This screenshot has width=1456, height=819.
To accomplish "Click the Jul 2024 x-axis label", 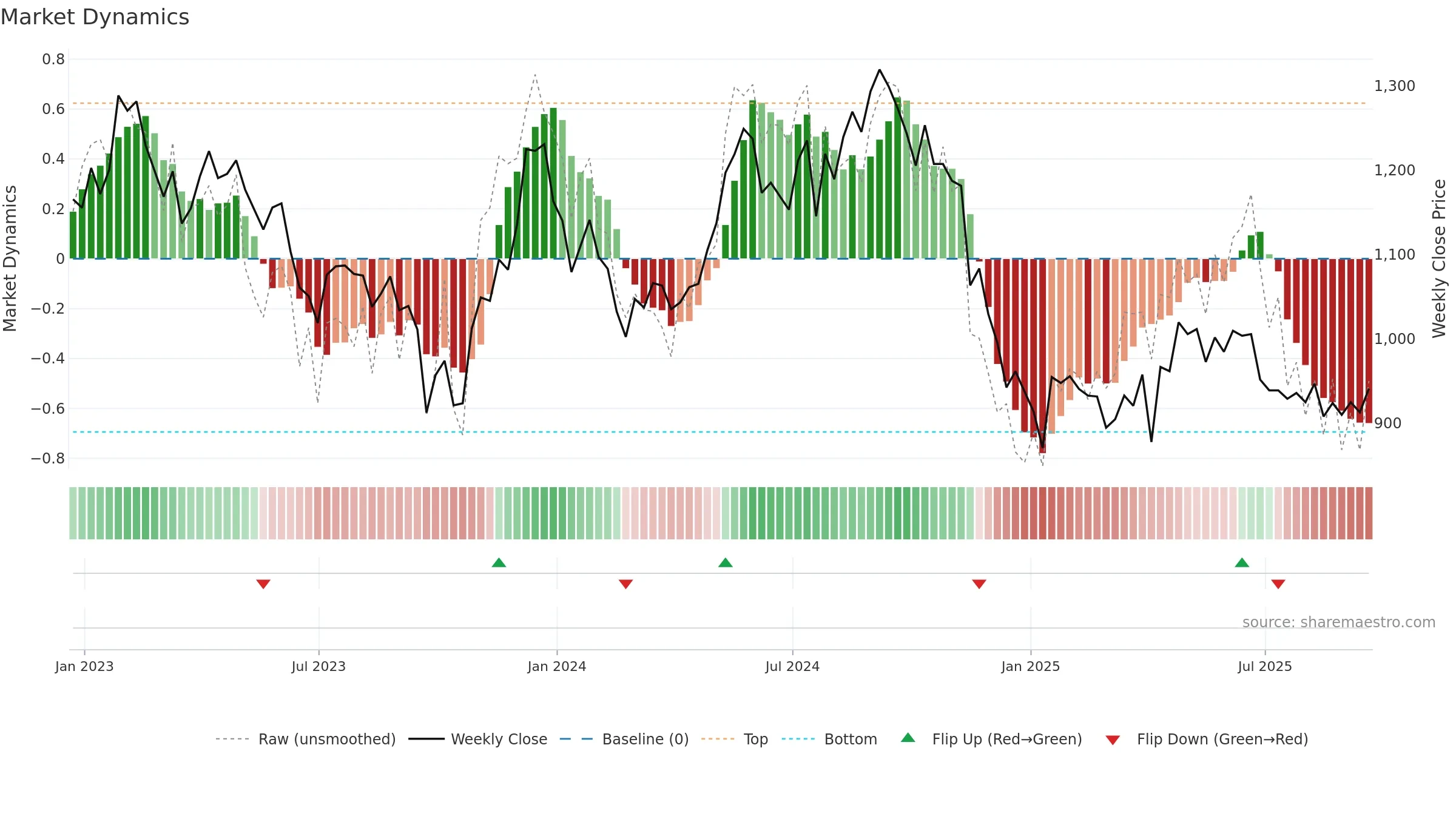I will click(792, 666).
